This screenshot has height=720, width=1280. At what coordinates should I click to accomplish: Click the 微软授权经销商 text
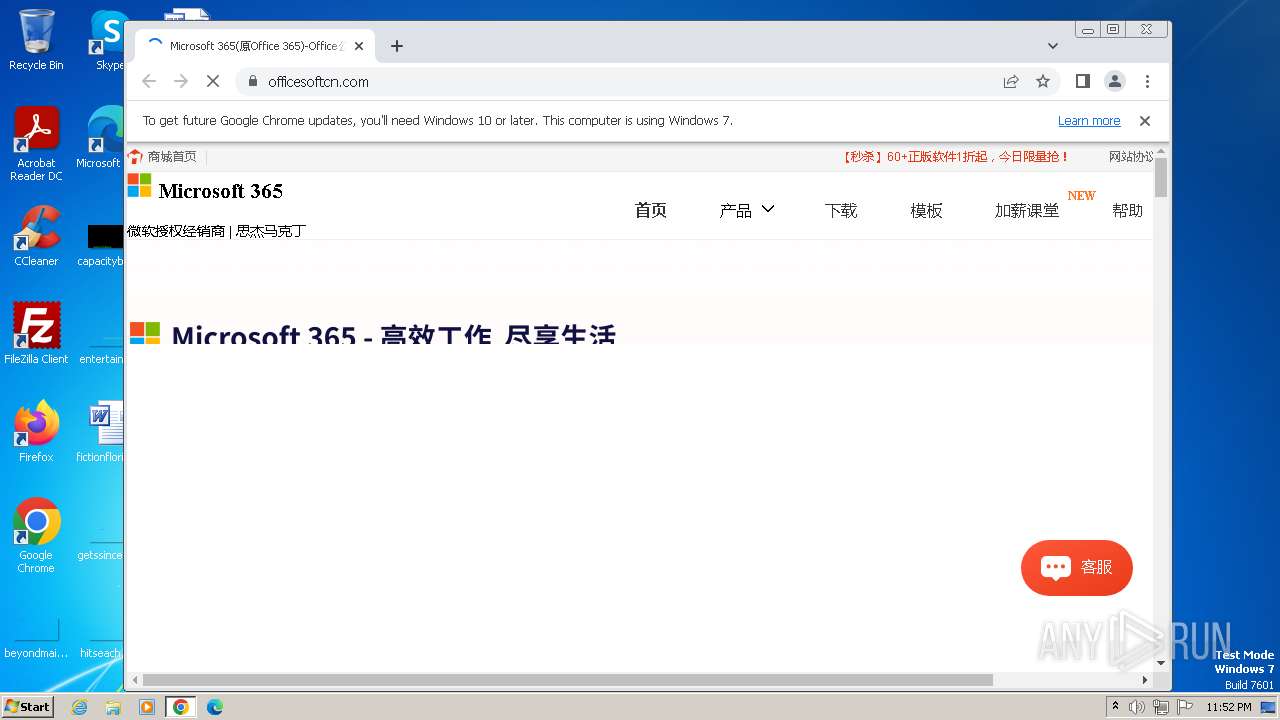click(176, 231)
